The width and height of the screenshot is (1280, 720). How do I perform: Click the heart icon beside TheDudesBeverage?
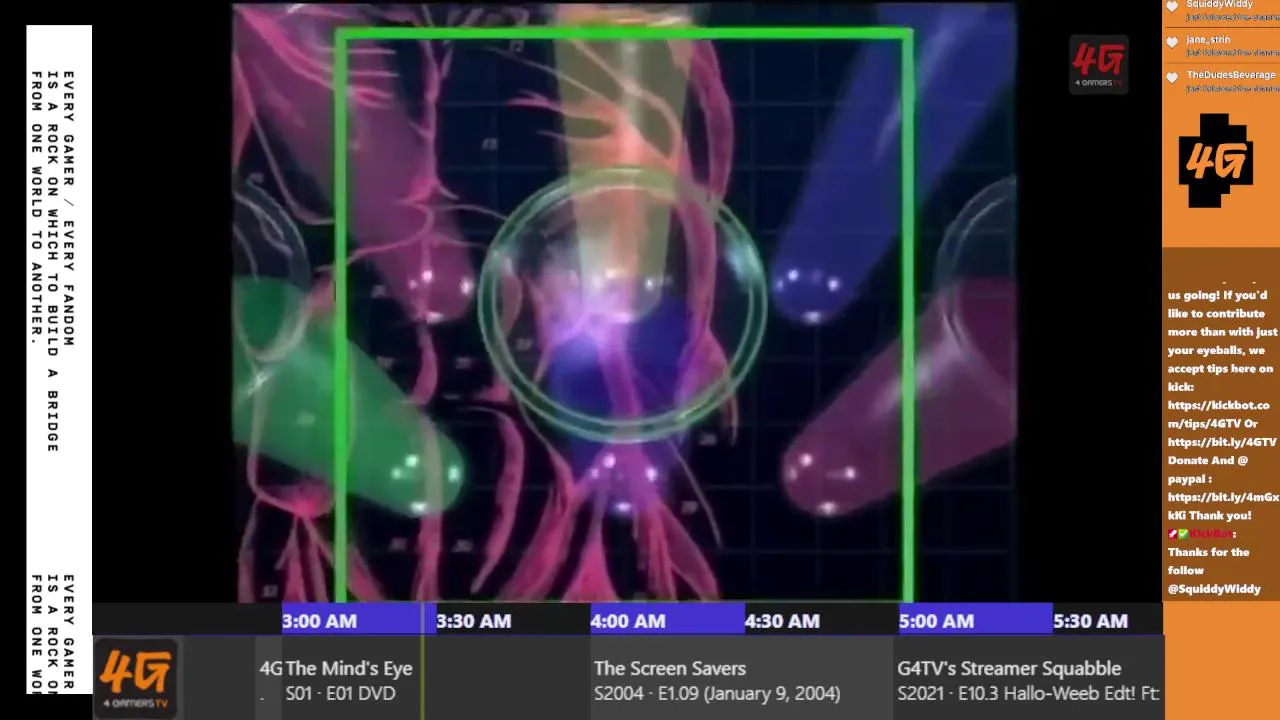1173,77
